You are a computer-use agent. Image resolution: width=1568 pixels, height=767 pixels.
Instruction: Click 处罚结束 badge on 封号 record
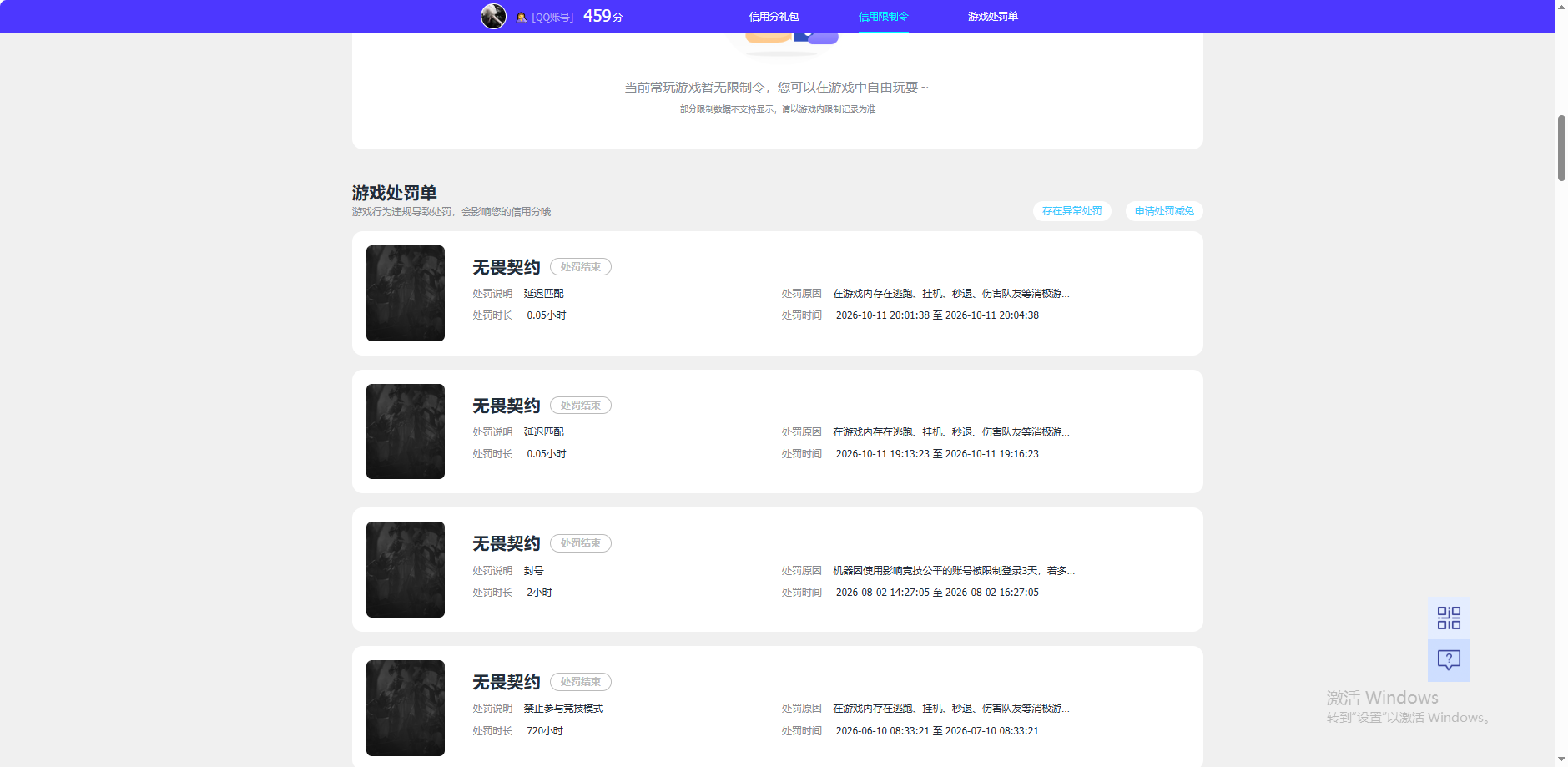581,543
